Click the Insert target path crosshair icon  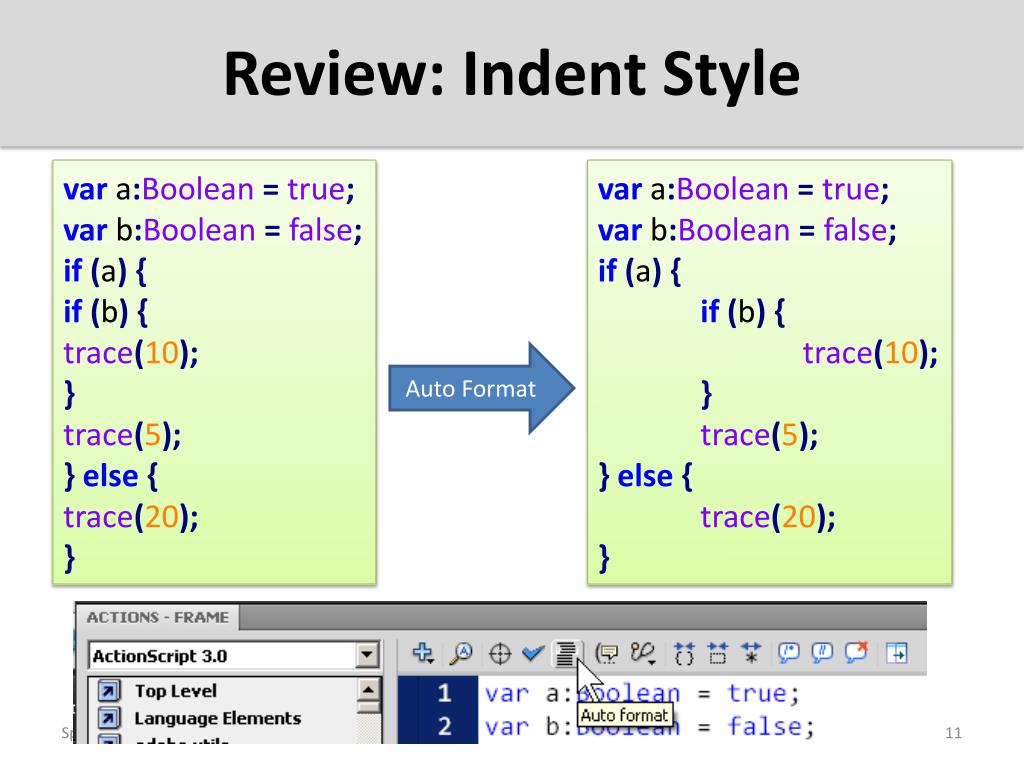pos(500,654)
